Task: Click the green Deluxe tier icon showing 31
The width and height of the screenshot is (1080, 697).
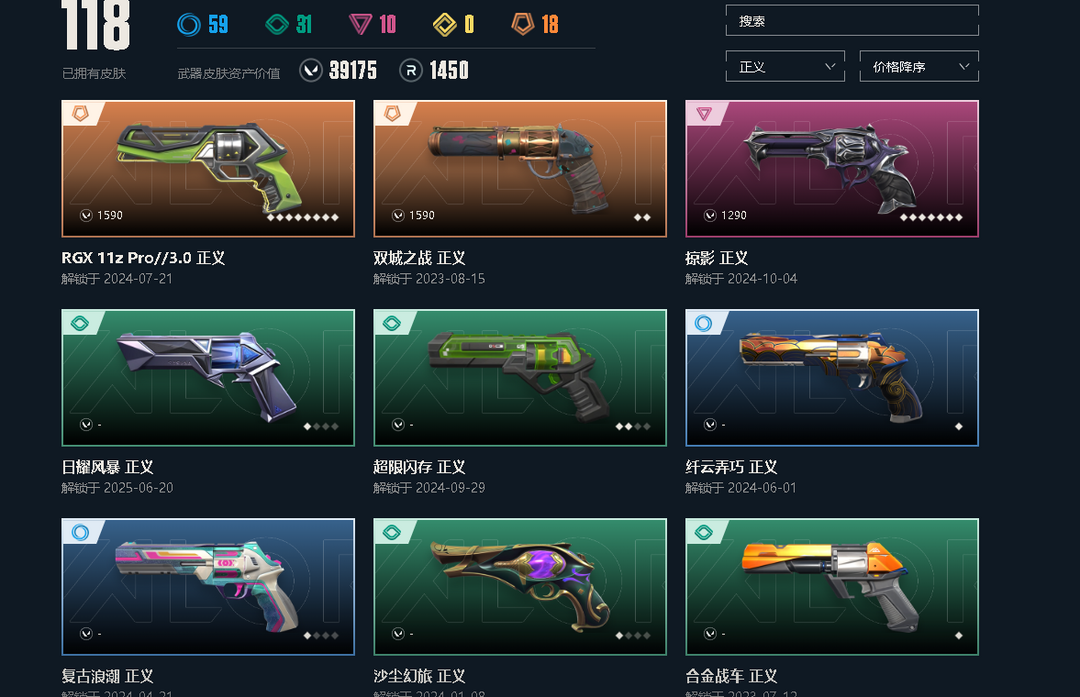Action: click(x=277, y=25)
